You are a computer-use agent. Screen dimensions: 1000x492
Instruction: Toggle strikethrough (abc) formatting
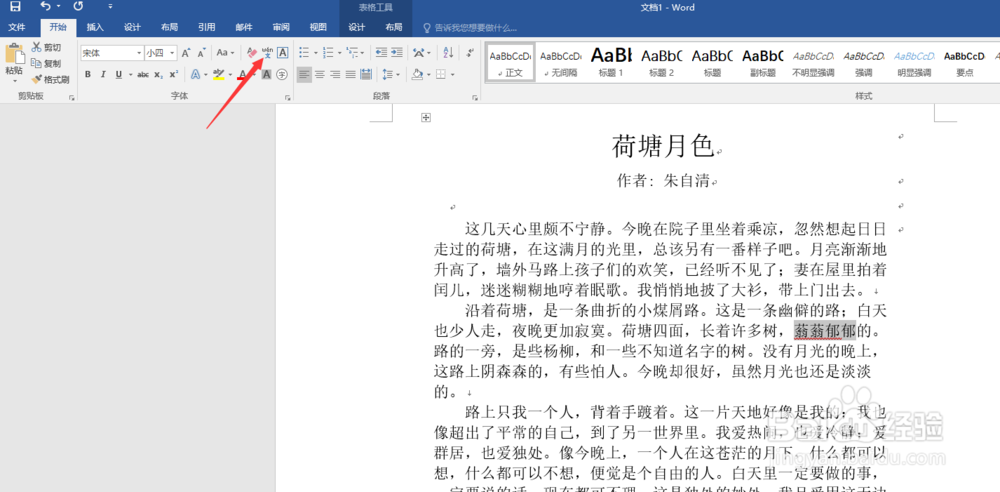coord(143,75)
